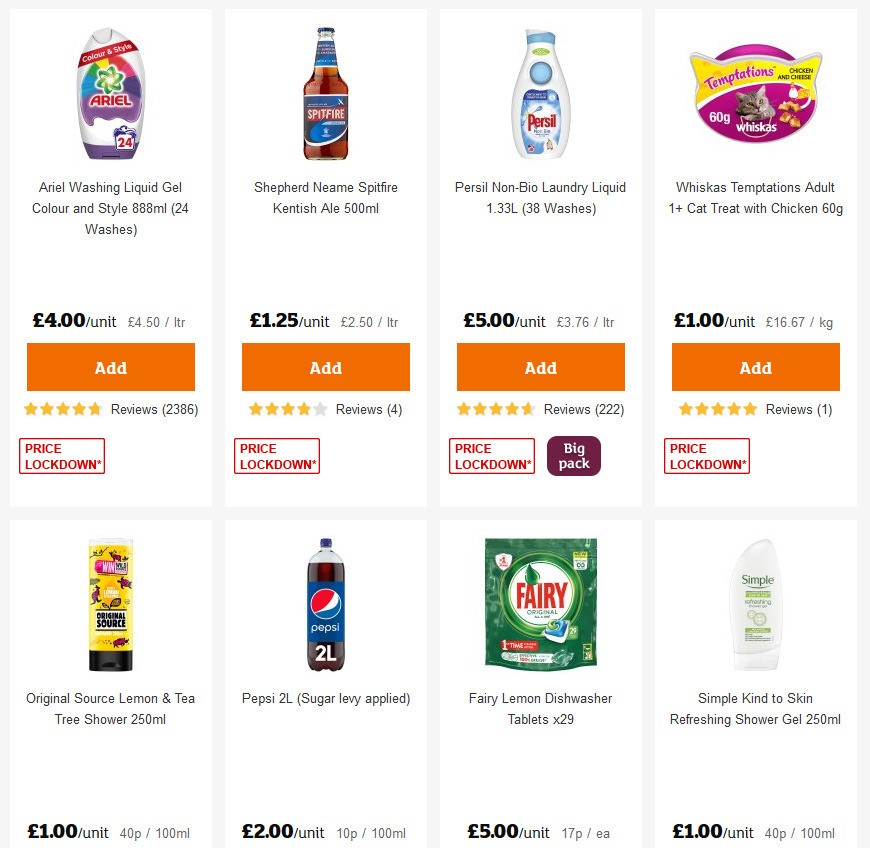Click the PRICE LOCKDOWN badge under Ariel

point(61,455)
